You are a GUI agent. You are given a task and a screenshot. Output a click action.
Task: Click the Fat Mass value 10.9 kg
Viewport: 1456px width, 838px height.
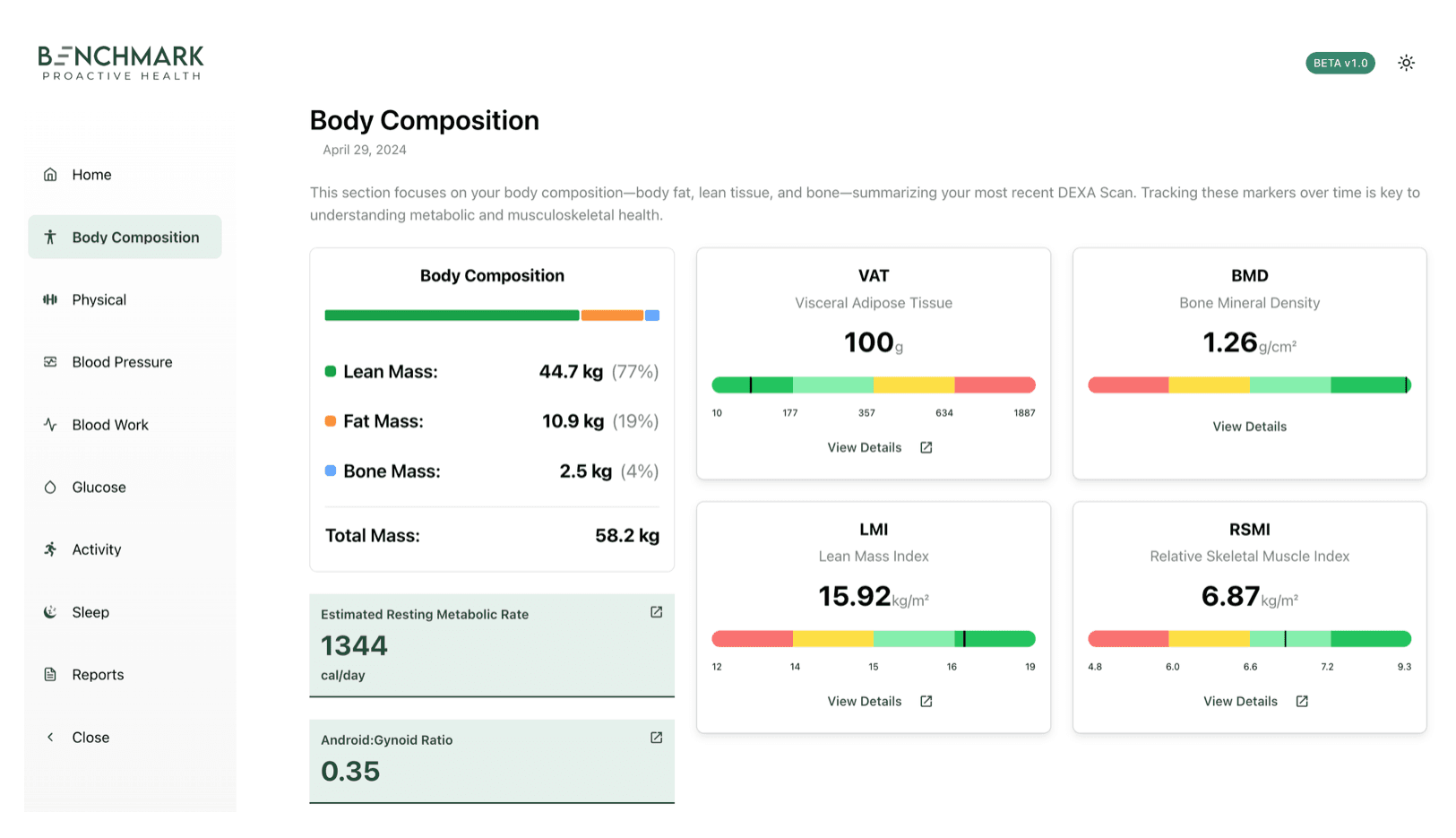573,421
